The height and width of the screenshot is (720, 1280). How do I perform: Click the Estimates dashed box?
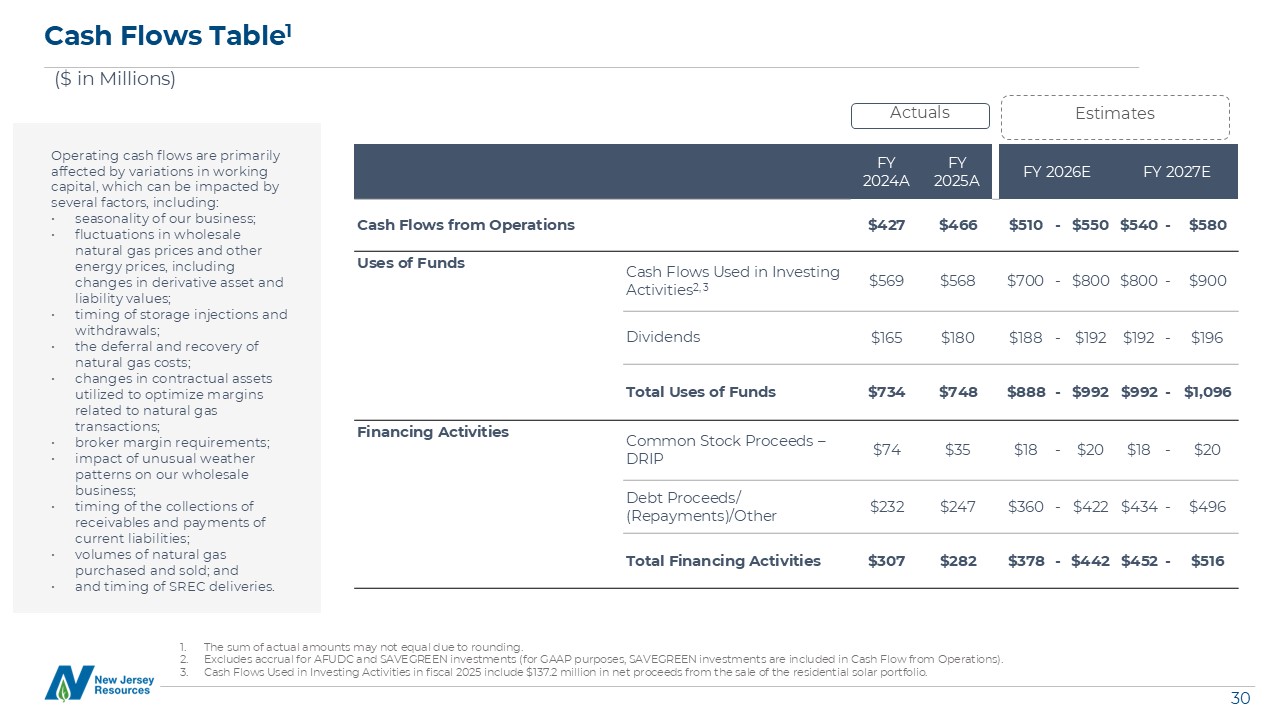click(x=1115, y=115)
